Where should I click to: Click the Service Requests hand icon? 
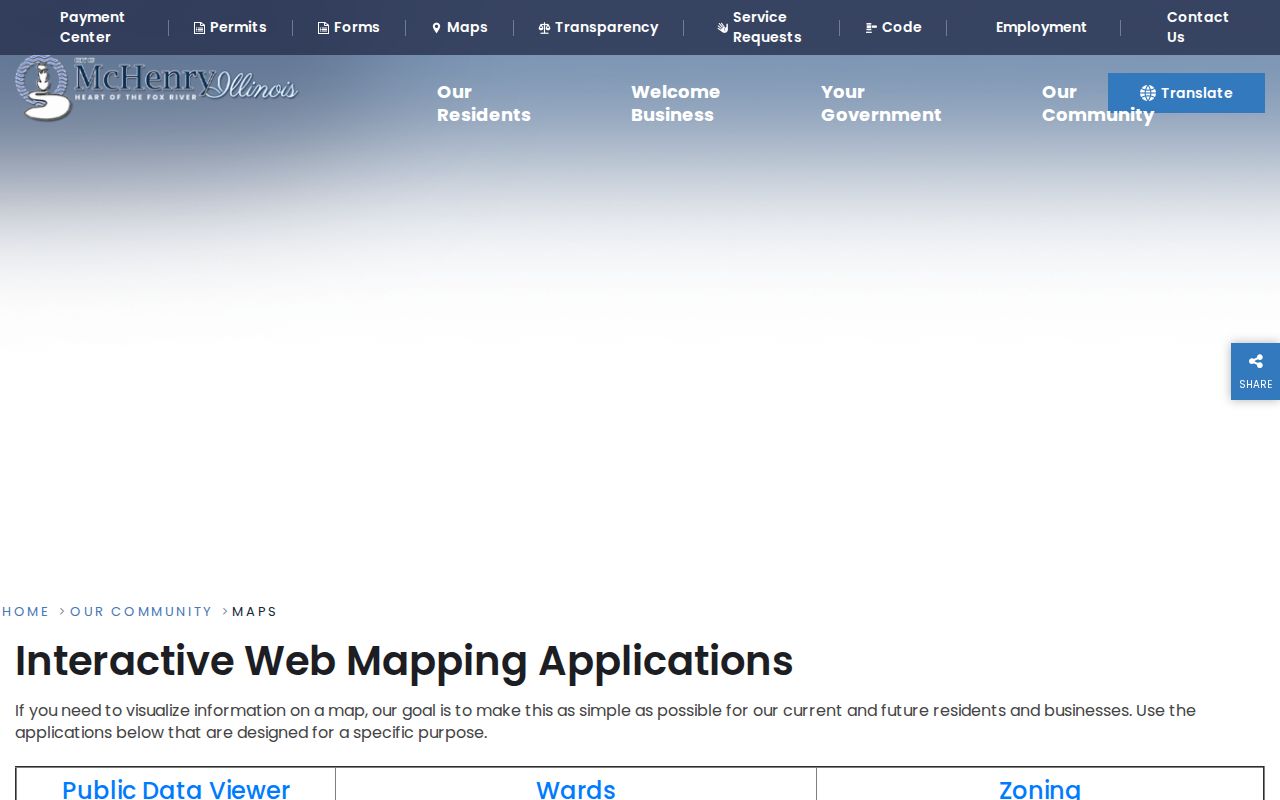pos(723,28)
